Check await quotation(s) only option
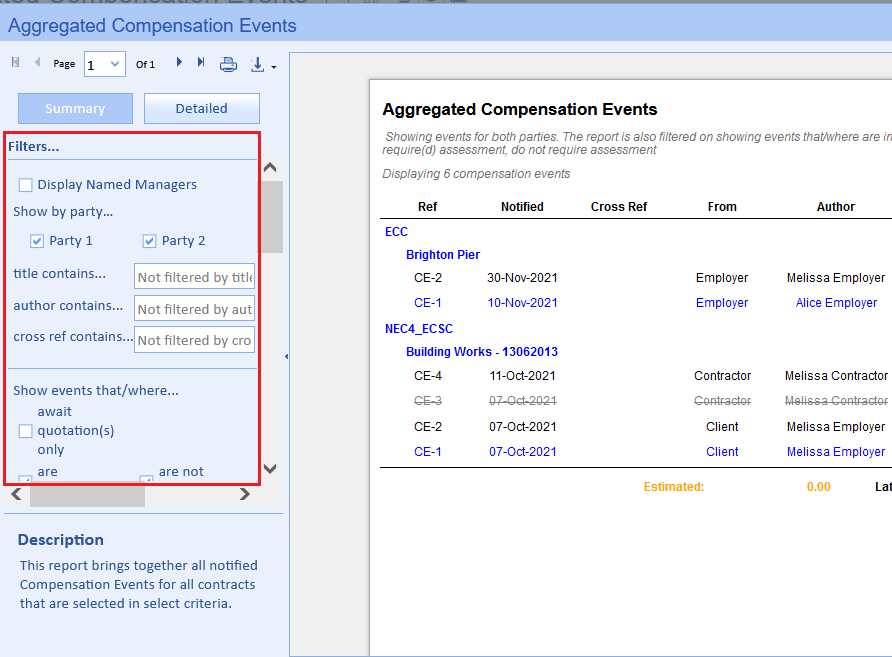 [26, 431]
